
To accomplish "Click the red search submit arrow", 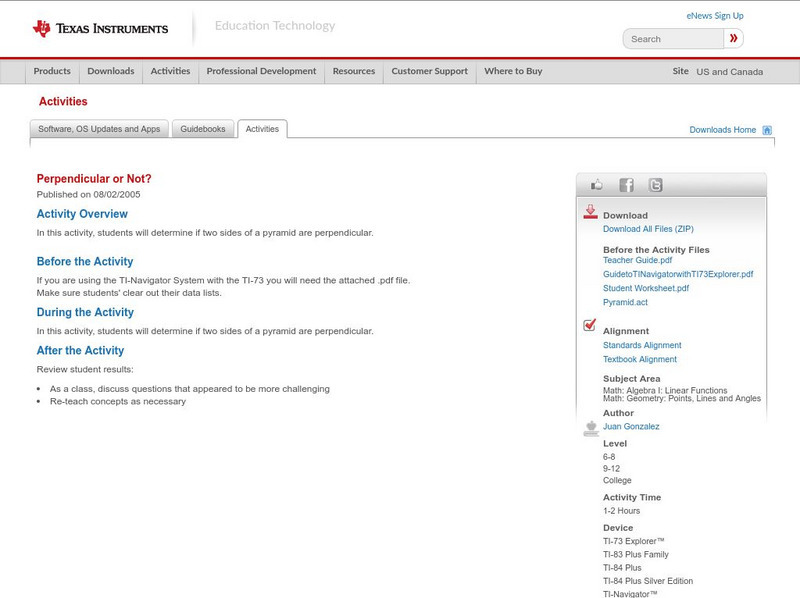I will tap(734, 39).
